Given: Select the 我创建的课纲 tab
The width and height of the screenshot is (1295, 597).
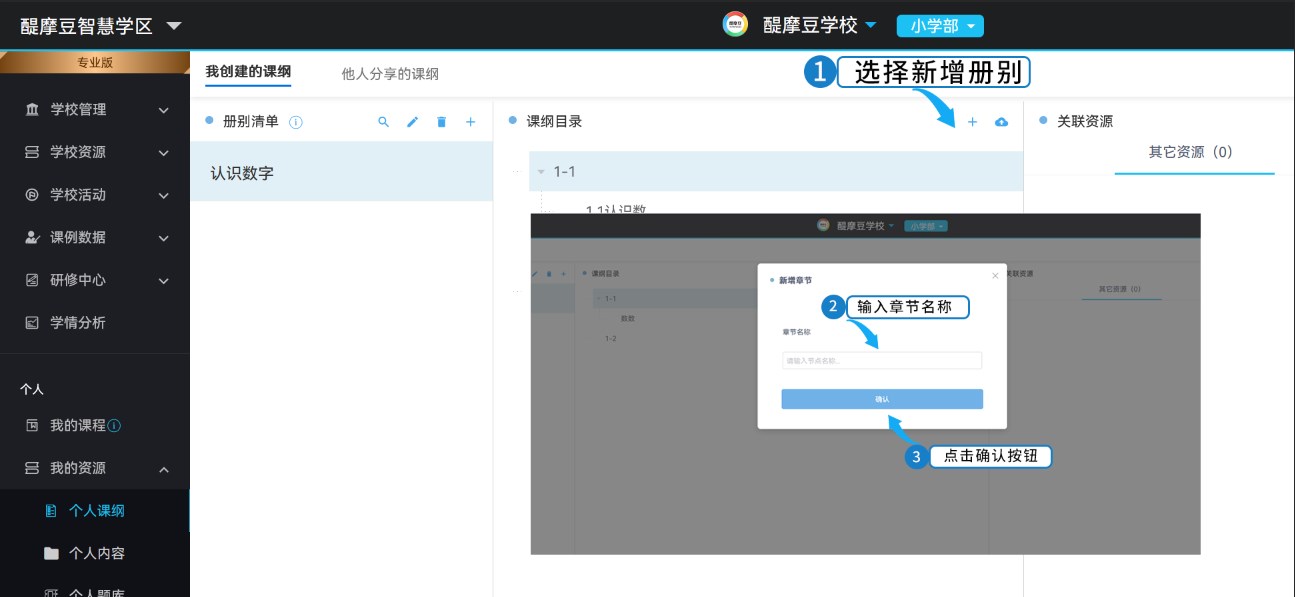Looking at the screenshot, I should [x=248, y=72].
